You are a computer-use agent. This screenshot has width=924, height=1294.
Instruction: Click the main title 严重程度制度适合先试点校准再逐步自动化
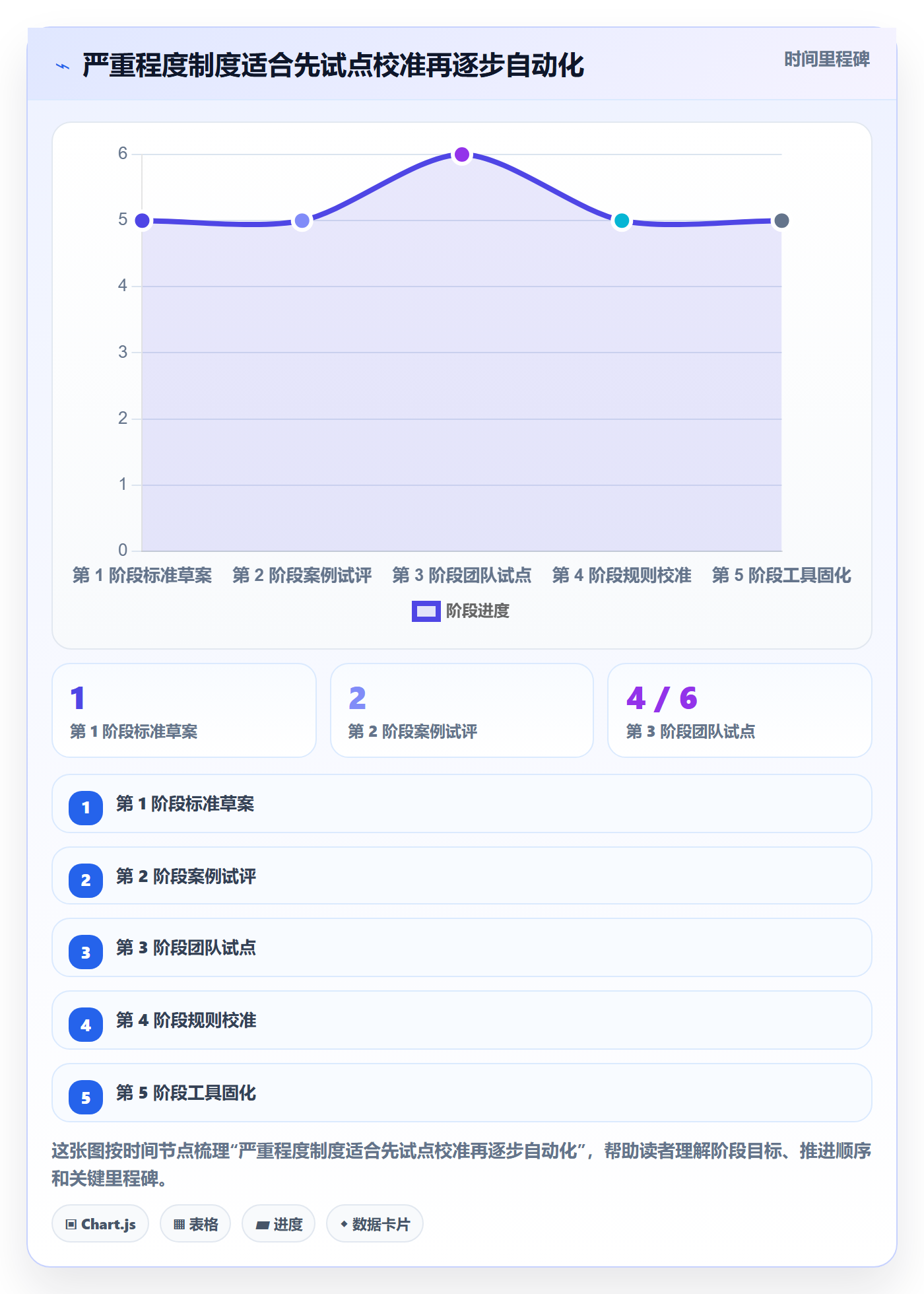click(x=333, y=65)
